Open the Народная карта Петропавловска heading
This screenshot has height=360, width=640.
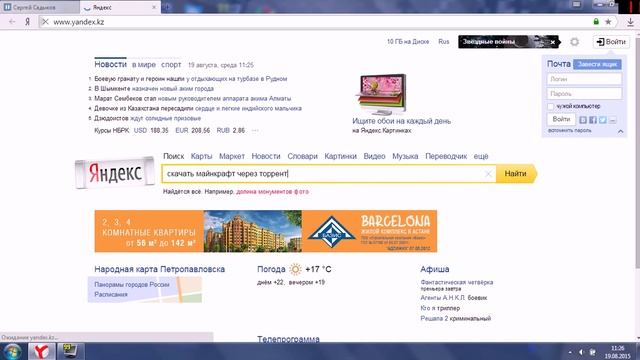(x=160, y=269)
